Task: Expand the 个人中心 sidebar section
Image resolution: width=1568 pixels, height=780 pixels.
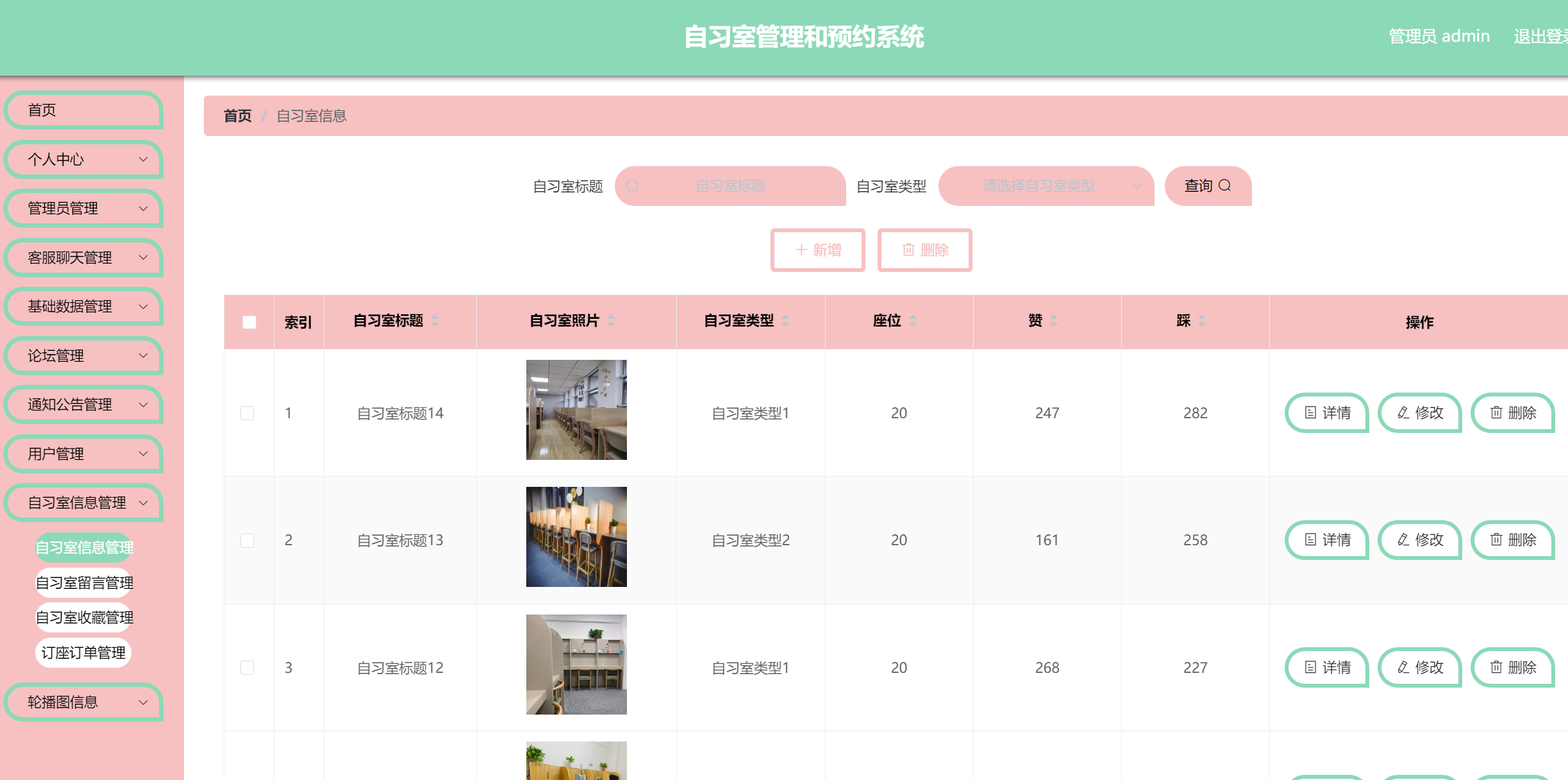Action: (x=83, y=159)
